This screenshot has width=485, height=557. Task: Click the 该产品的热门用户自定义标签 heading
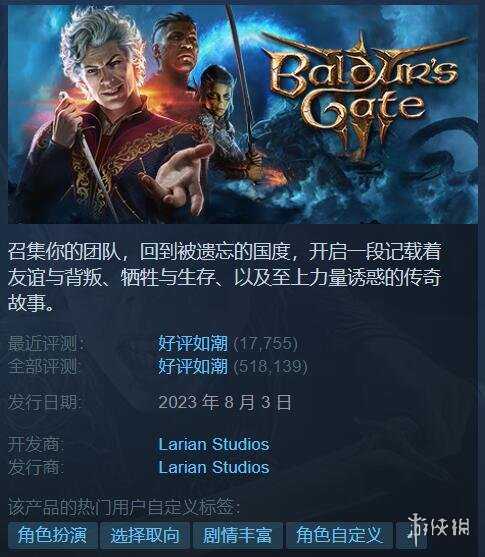[124, 507]
